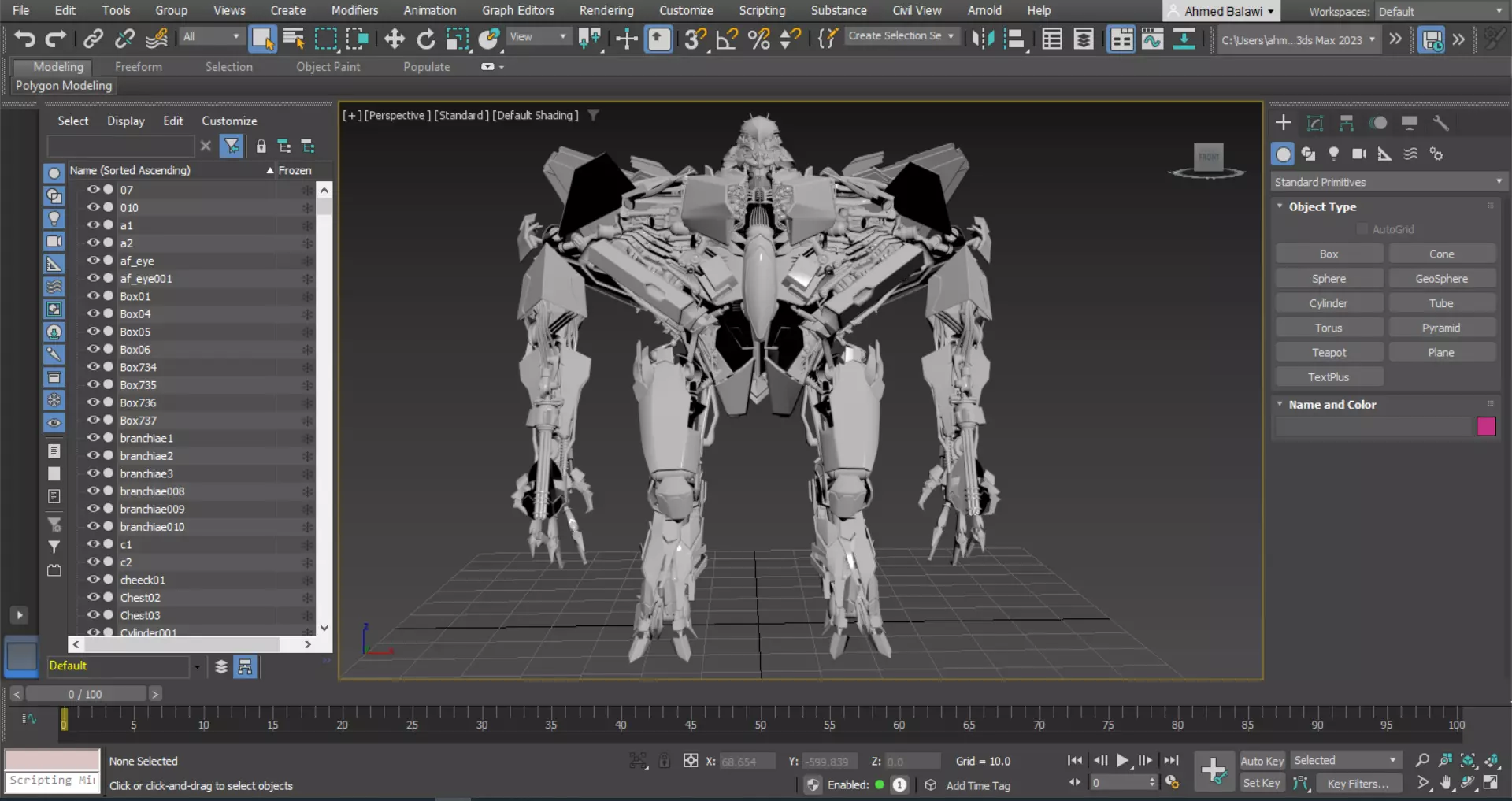Switch to Helpers category icon

tap(1384, 154)
